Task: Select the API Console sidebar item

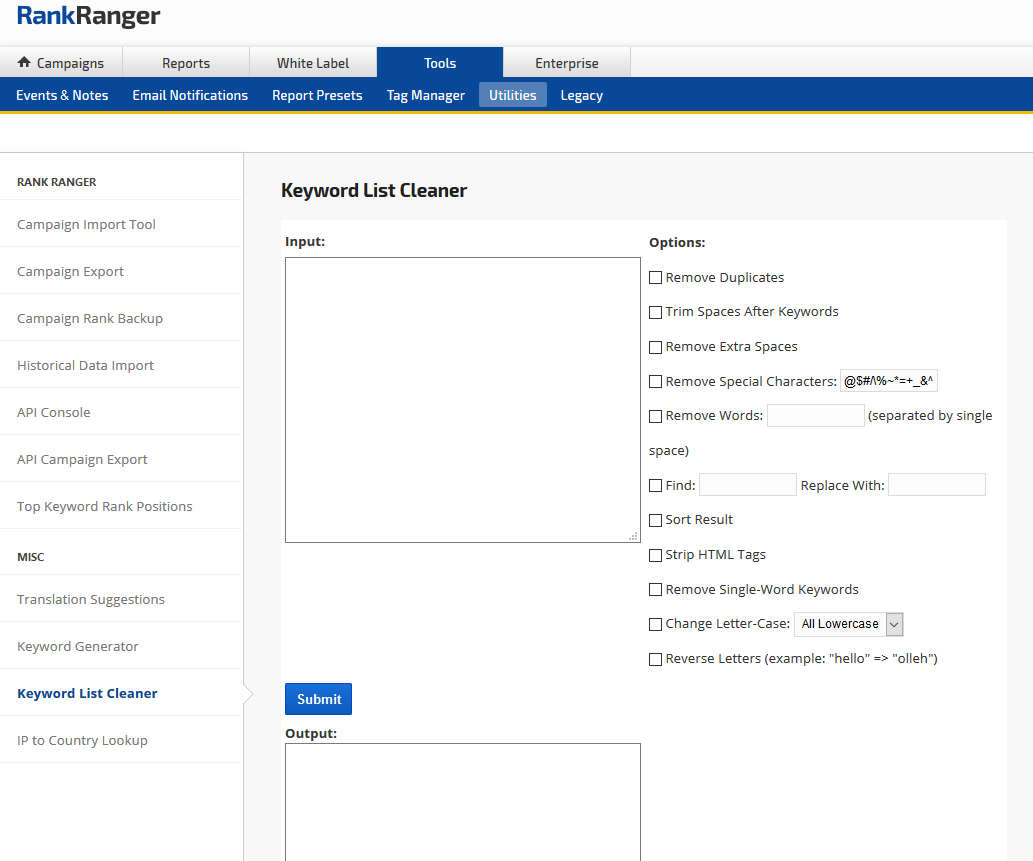Action: 54,412
